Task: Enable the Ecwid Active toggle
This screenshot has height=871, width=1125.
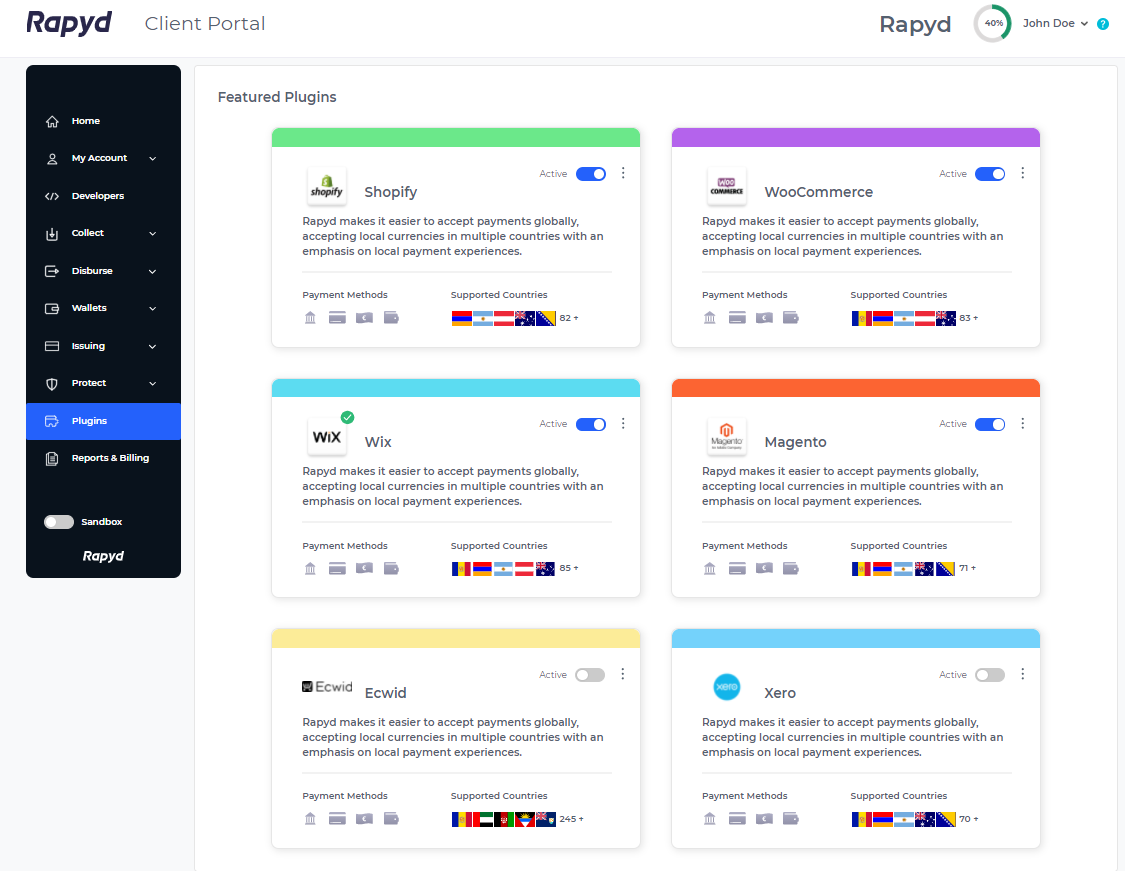Action: [x=590, y=674]
